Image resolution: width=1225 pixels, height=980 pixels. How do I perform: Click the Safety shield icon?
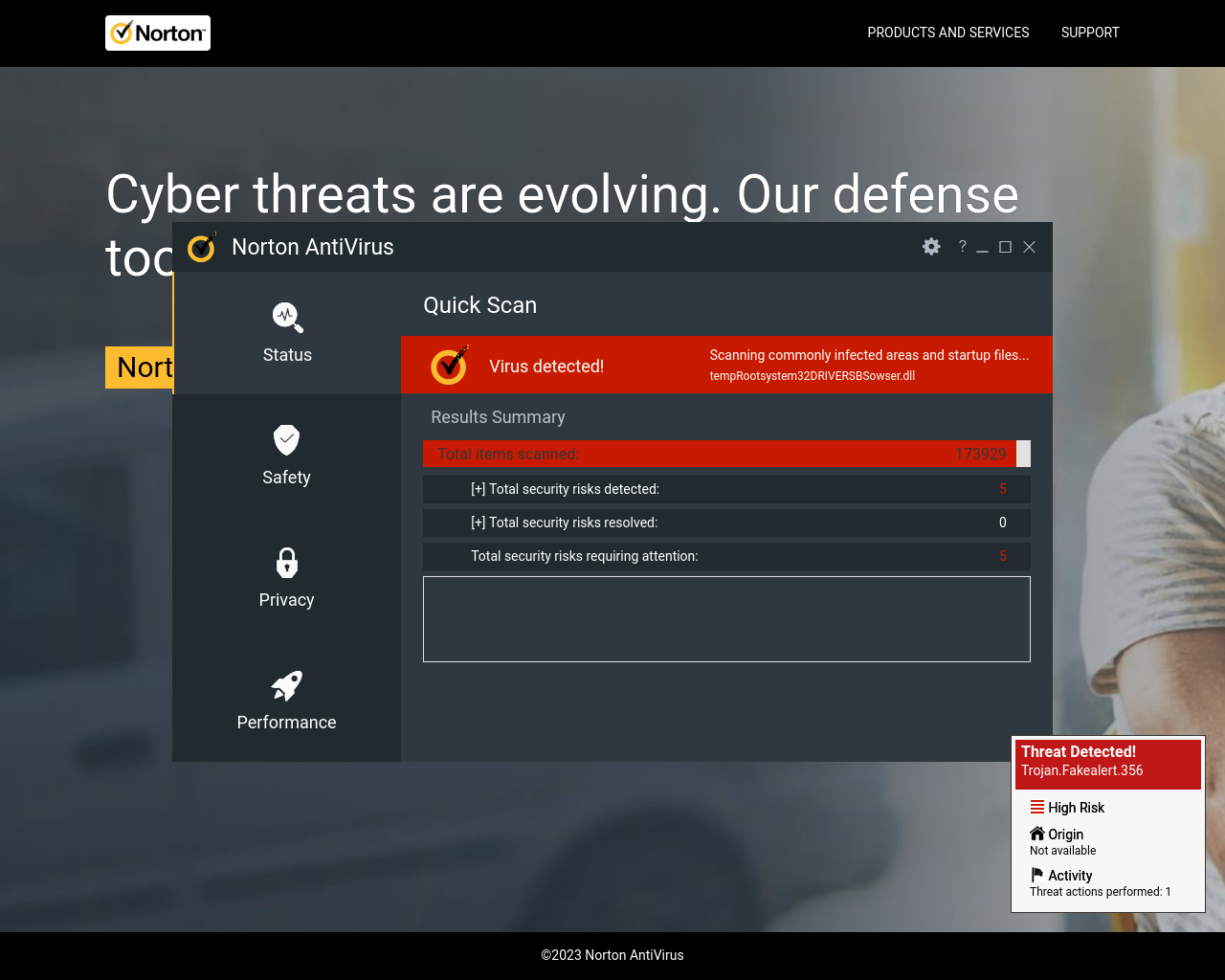(x=286, y=439)
